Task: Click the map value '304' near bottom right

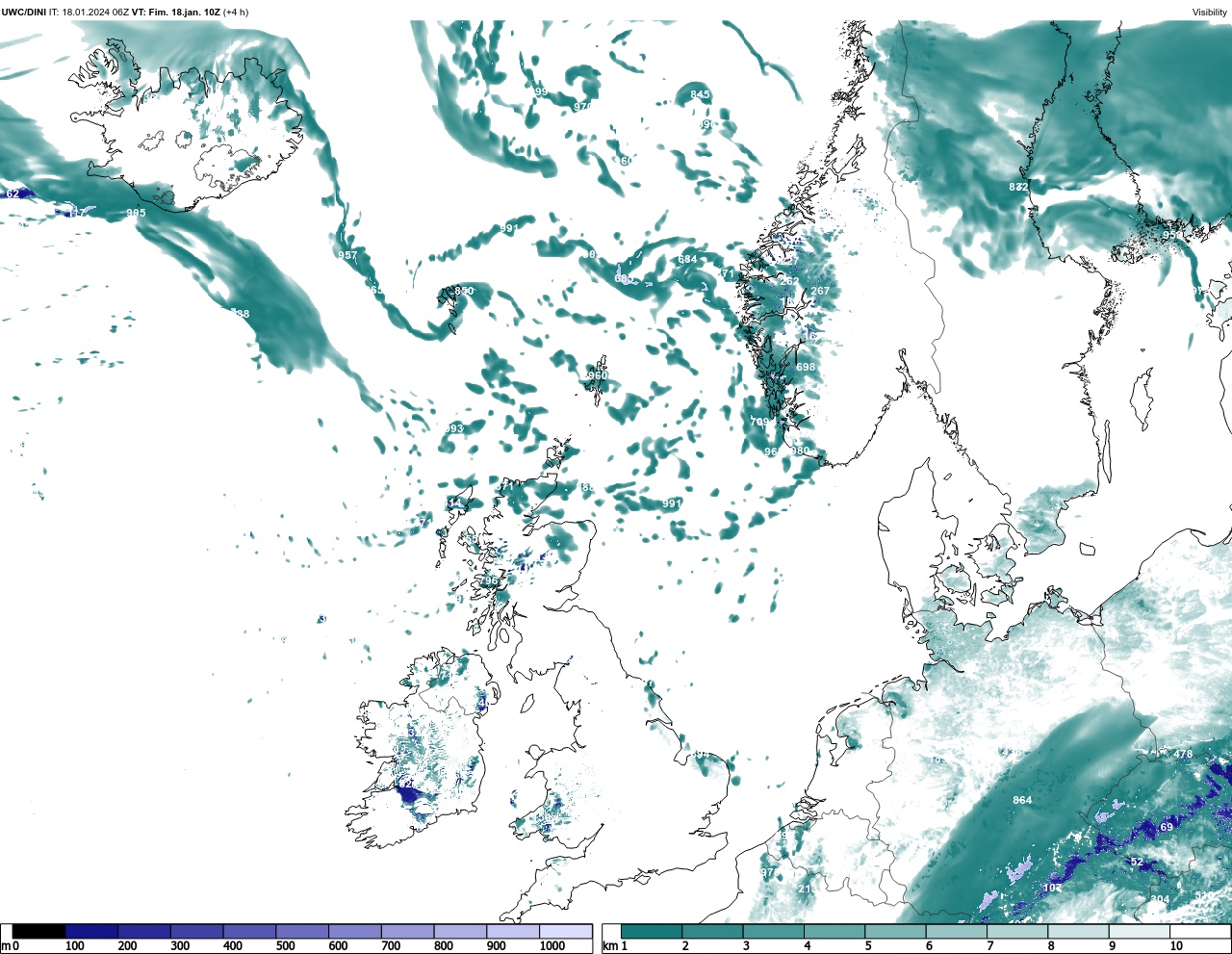Action: point(1160,900)
